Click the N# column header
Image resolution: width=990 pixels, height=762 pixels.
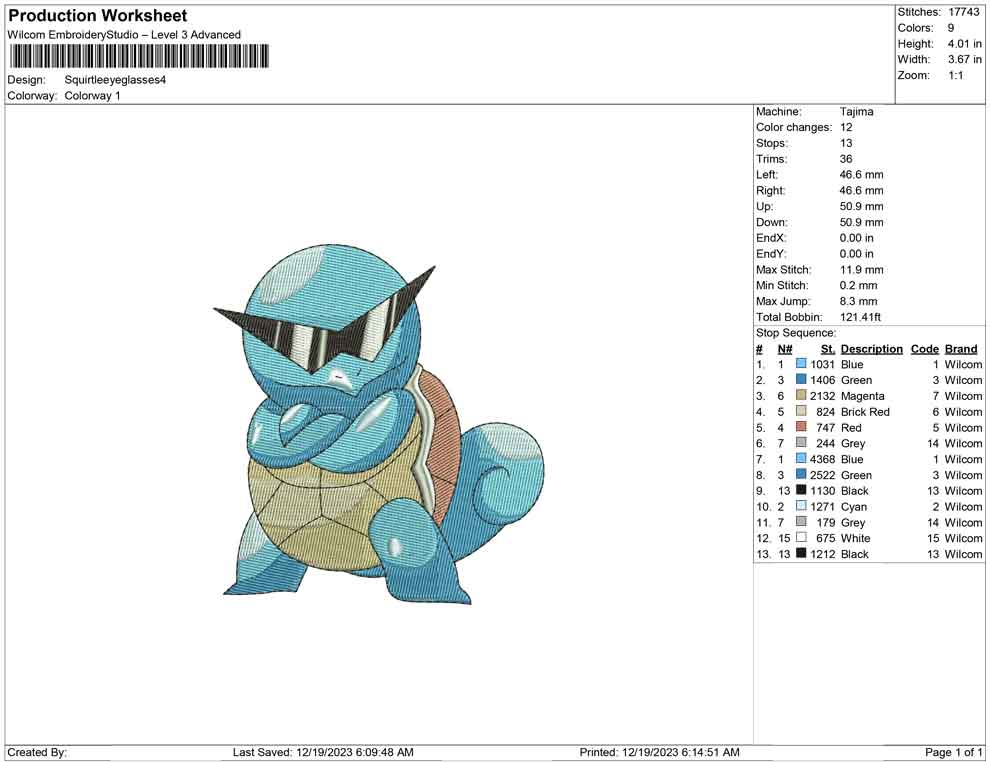click(x=785, y=349)
